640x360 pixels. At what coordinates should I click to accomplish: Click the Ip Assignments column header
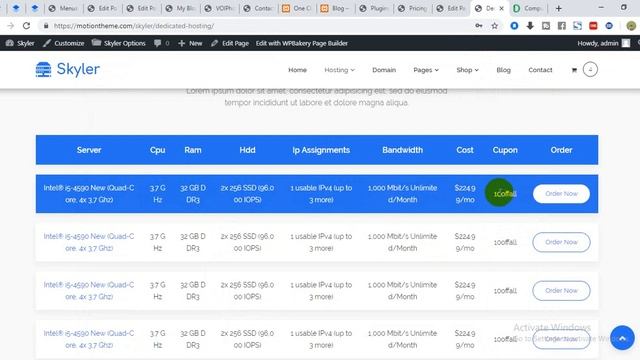click(x=321, y=150)
